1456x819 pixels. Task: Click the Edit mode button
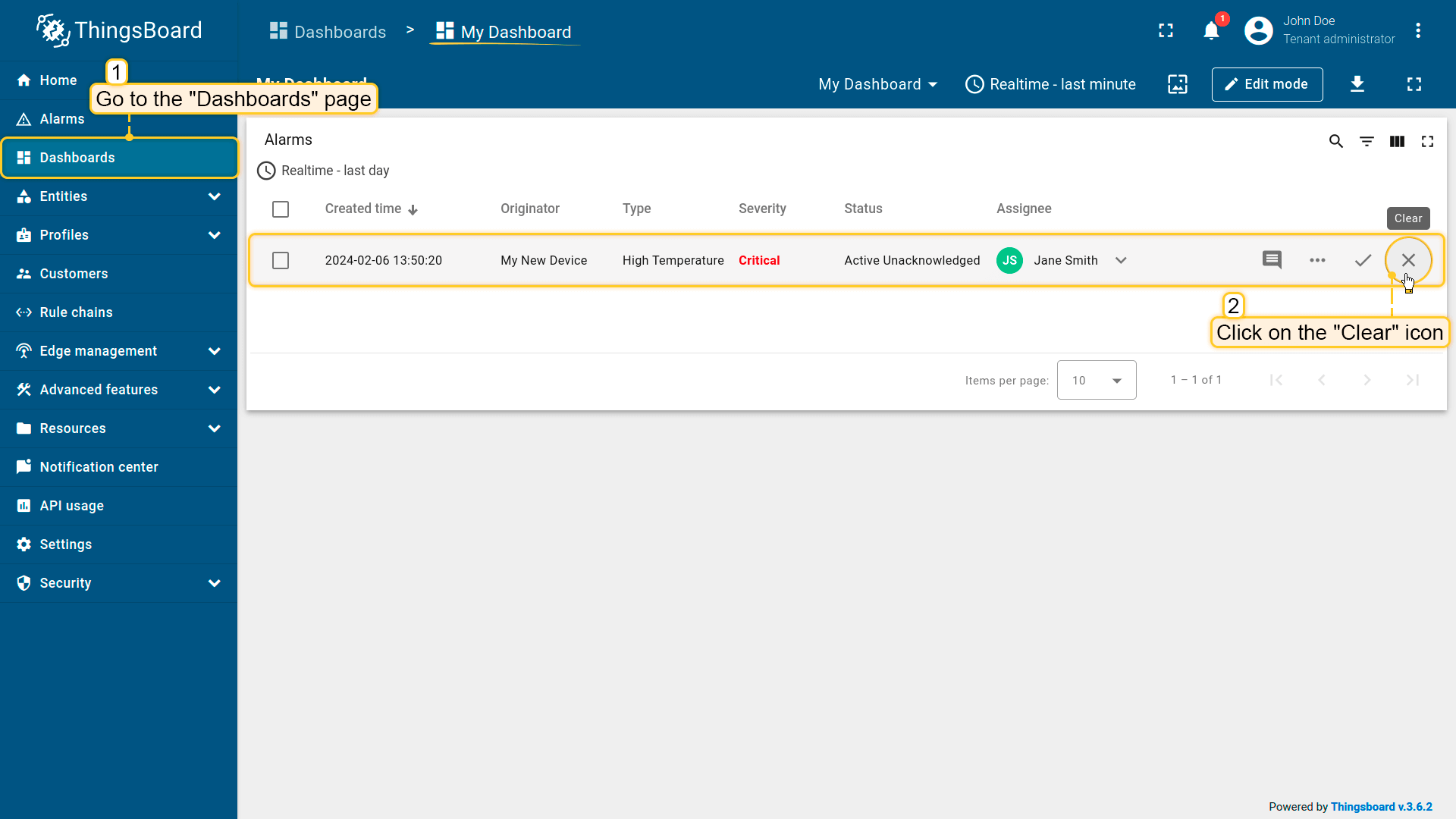[1266, 84]
